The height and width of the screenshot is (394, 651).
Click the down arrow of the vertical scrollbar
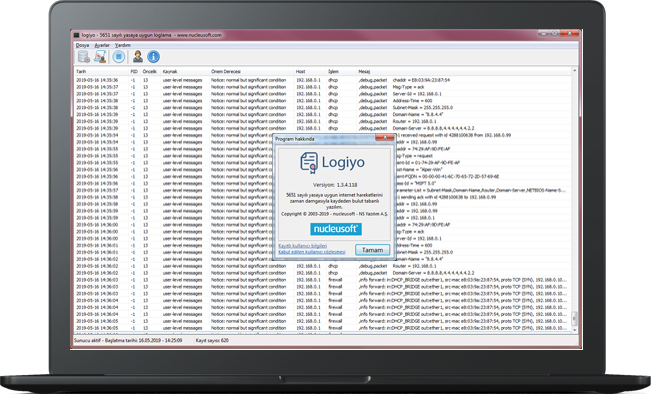coord(575,330)
